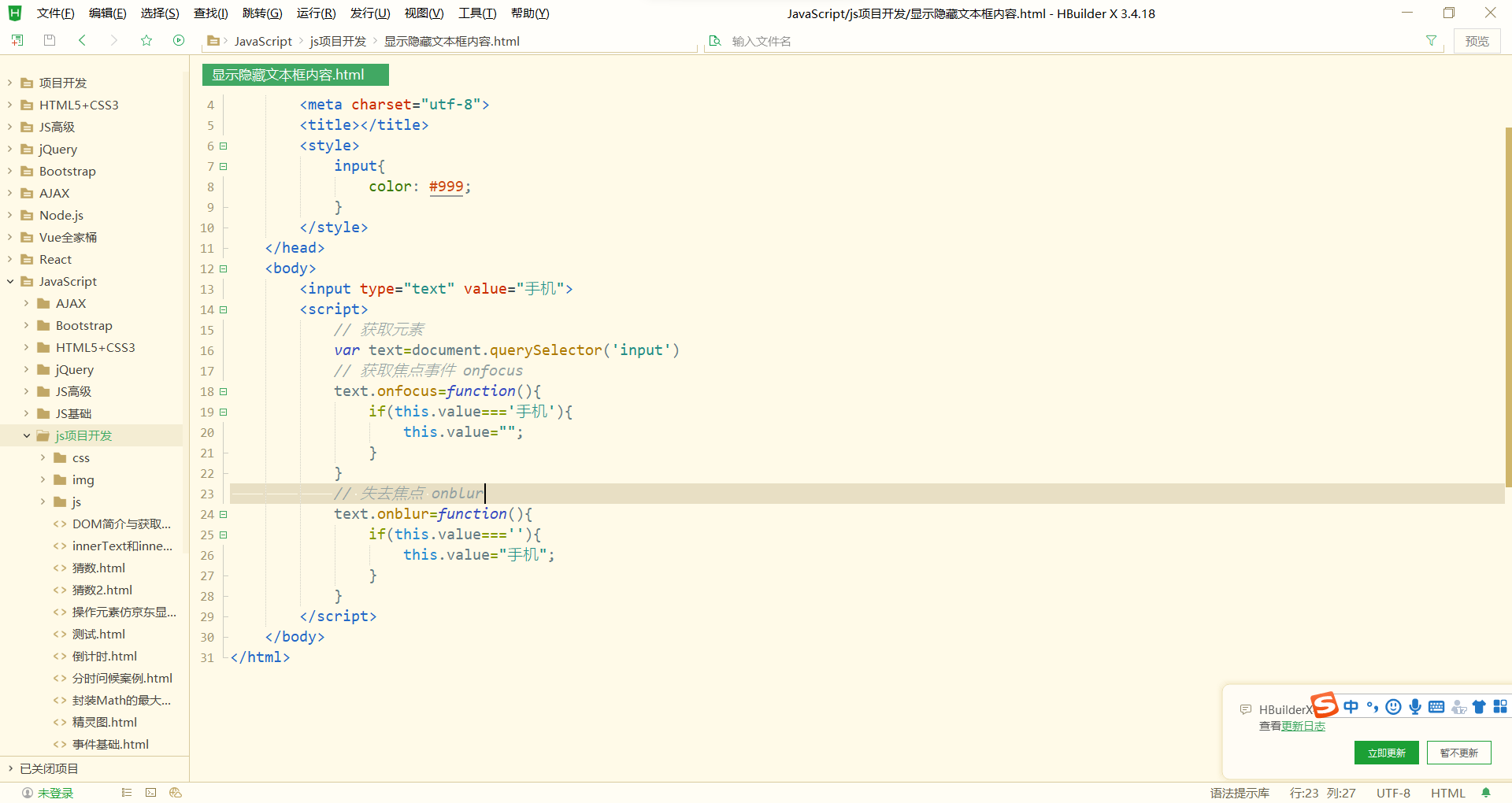Open the 更新日志 changelog link
Image resolution: width=1512 pixels, height=803 pixels.
pyautogui.click(x=1303, y=726)
